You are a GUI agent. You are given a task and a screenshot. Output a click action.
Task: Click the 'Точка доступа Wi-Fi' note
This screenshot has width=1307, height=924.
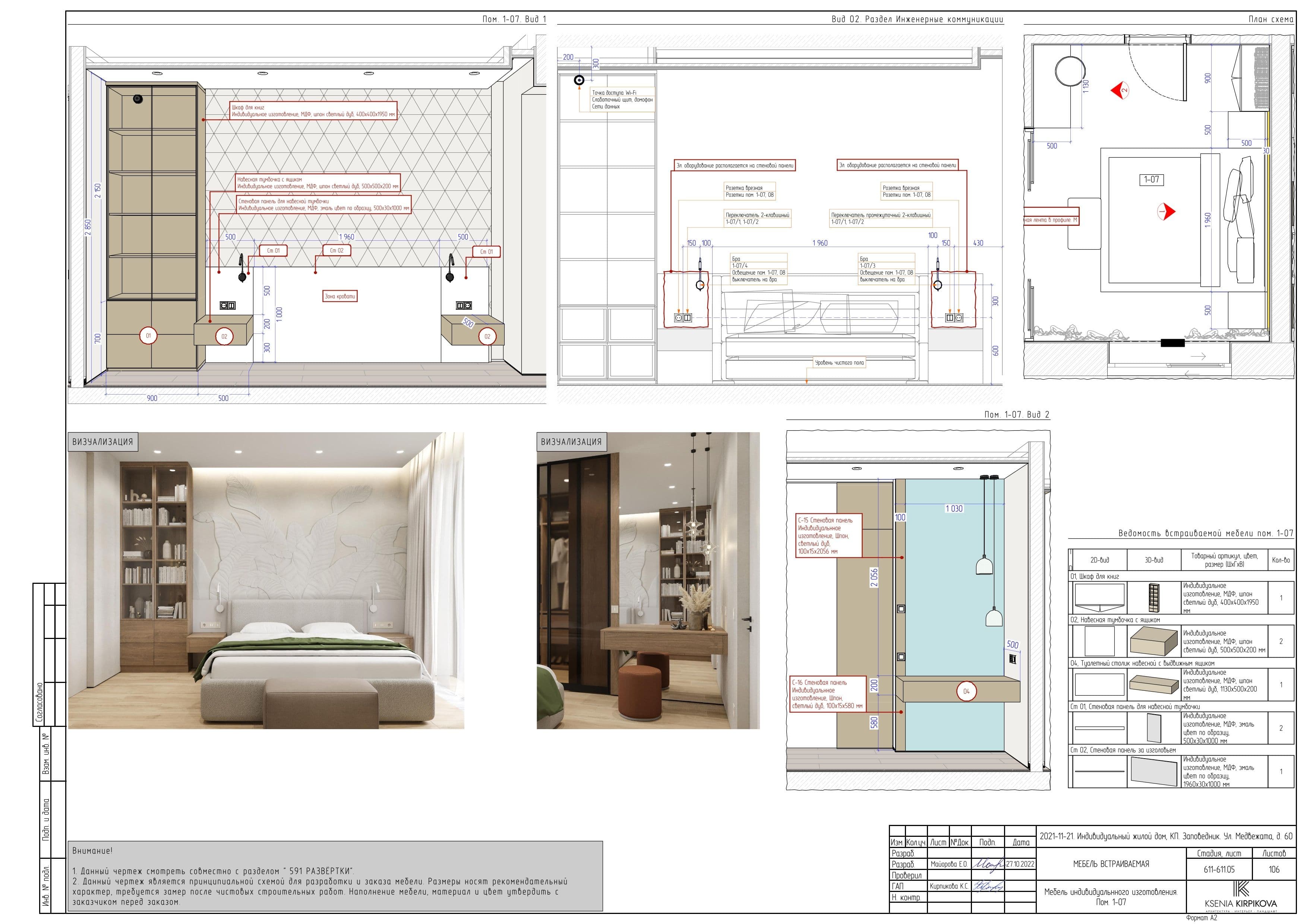point(622,99)
